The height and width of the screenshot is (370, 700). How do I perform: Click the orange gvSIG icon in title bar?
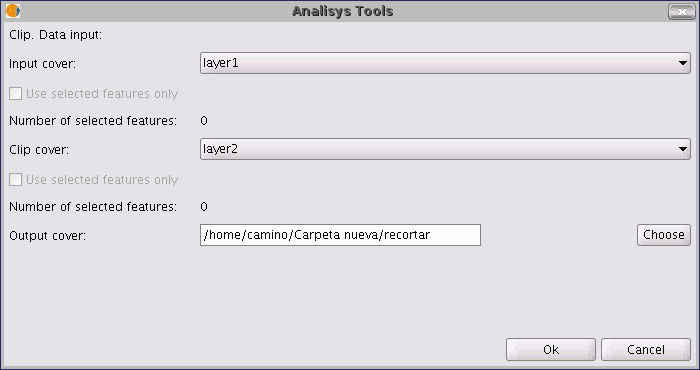pyautogui.click(x=12, y=11)
